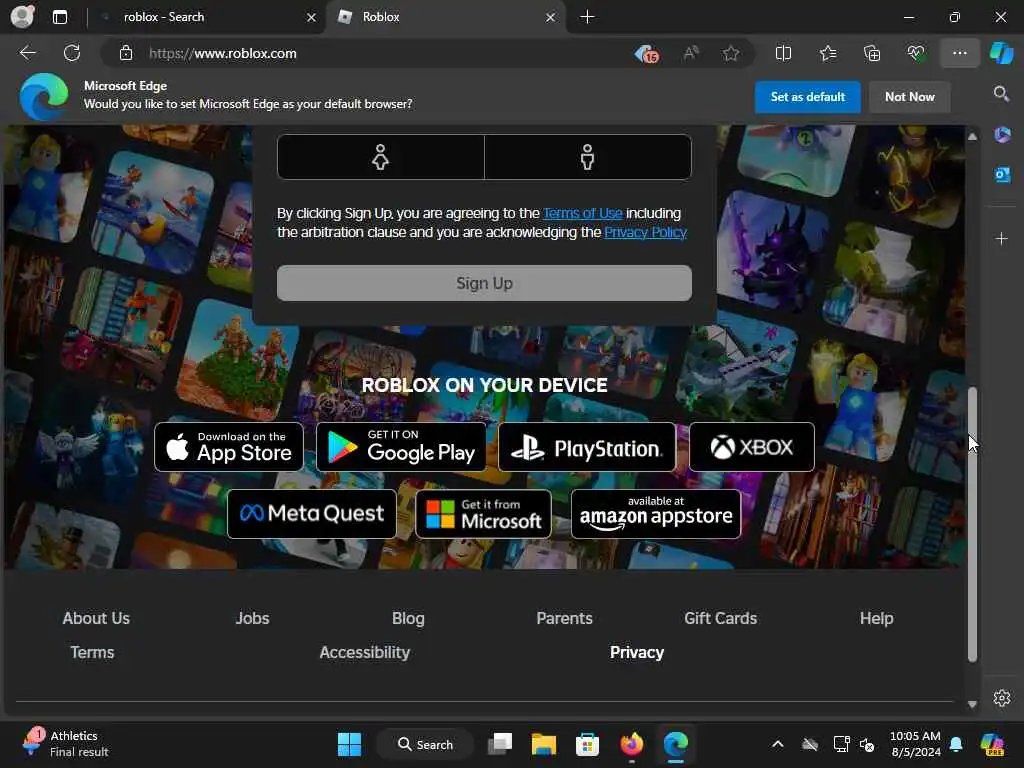The width and height of the screenshot is (1024, 768).
Task: Open the sidebar search icon
Action: pos(1001,94)
